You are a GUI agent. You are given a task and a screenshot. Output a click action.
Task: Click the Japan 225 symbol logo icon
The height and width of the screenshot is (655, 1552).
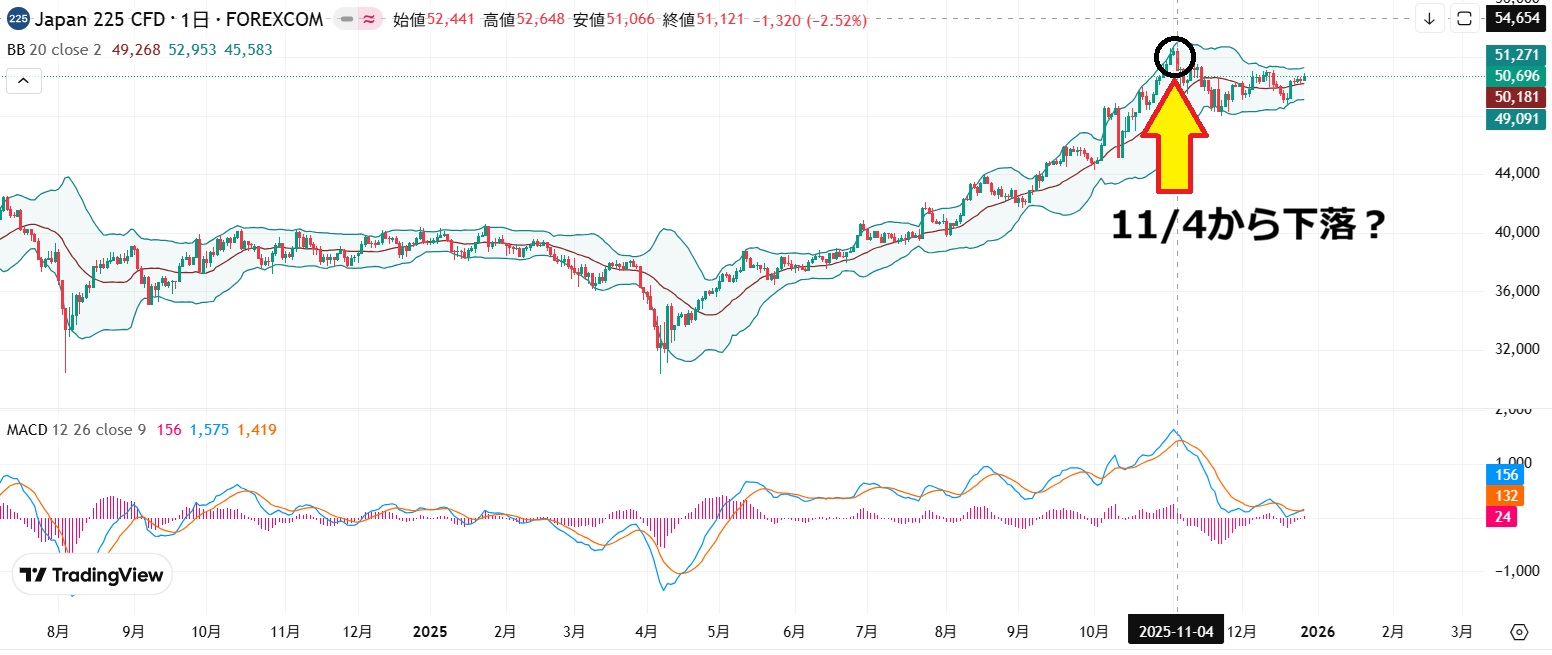click(17, 19)
